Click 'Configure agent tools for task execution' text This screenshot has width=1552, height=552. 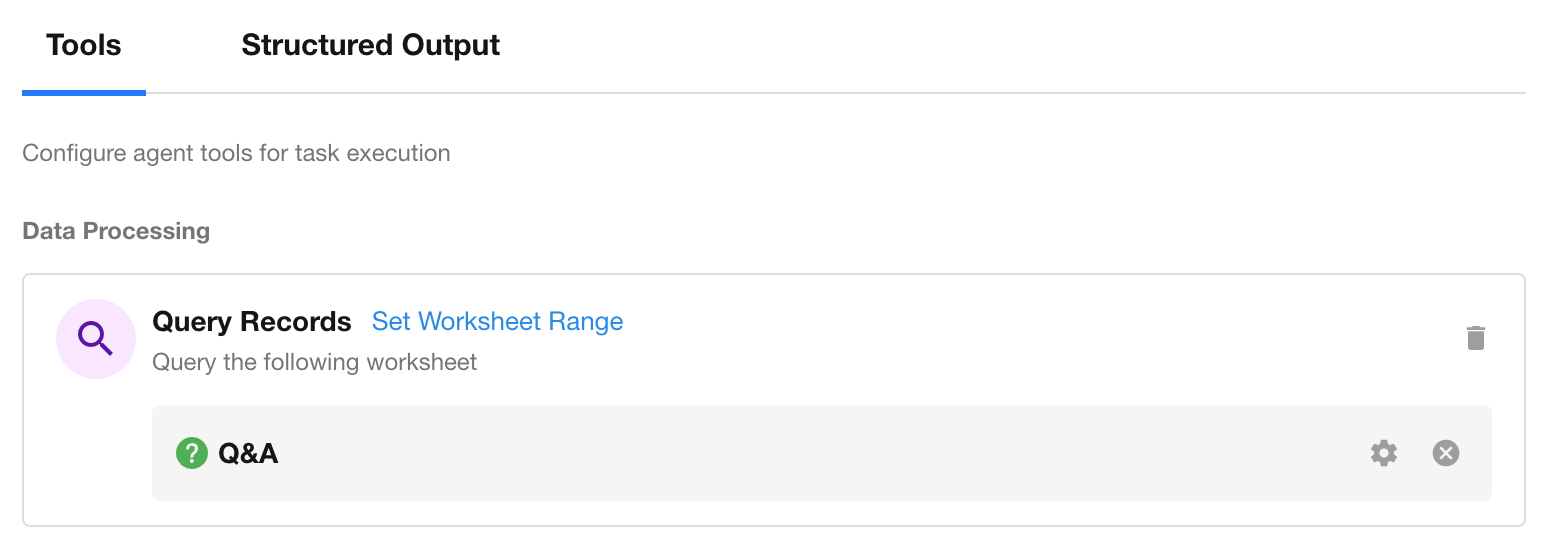pyautogui.click(x=236, y=154)
